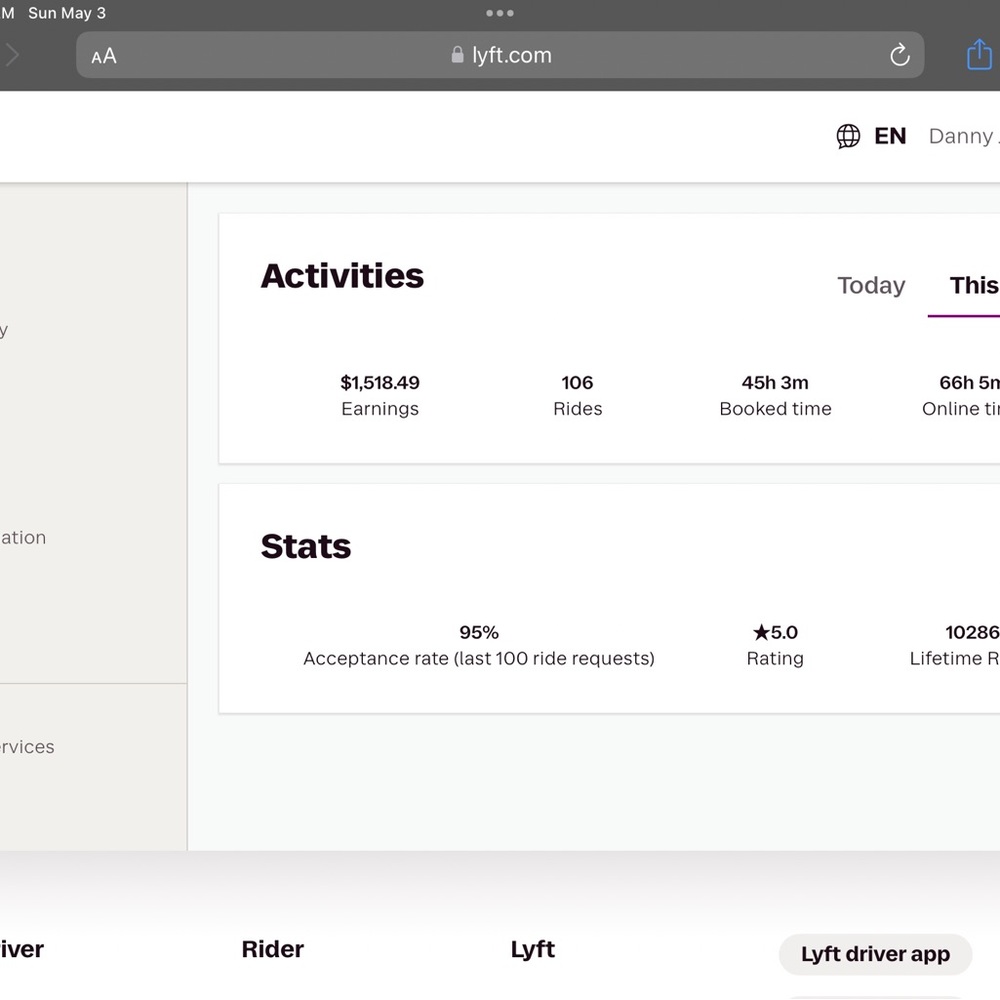Click the Stats heading
Viewport: 1000px width, 1000px height.
pos(305,547)
